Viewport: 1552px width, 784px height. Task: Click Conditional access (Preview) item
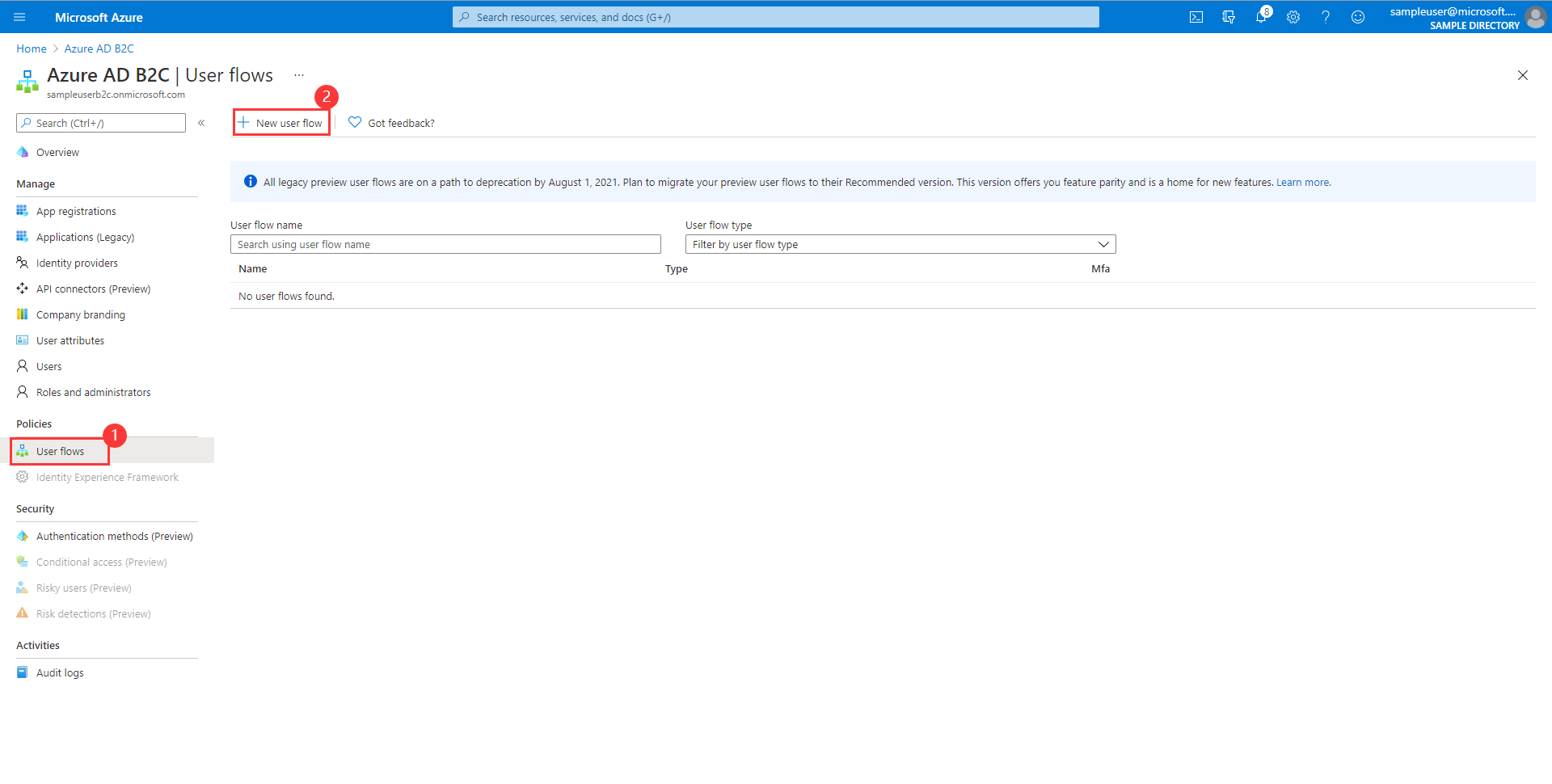click(102, 562)
